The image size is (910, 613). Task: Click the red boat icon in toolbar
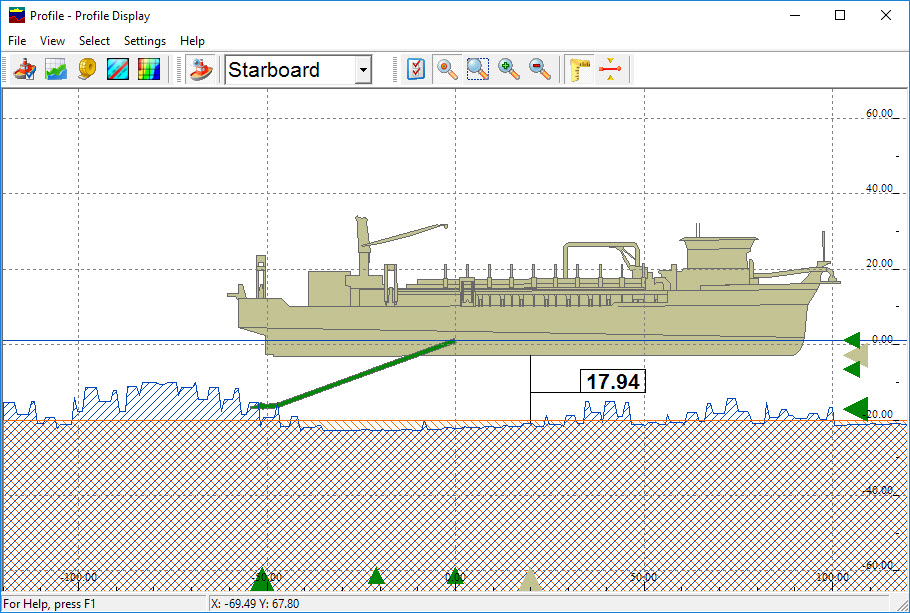pyautogui.click(x=25, y=70)
